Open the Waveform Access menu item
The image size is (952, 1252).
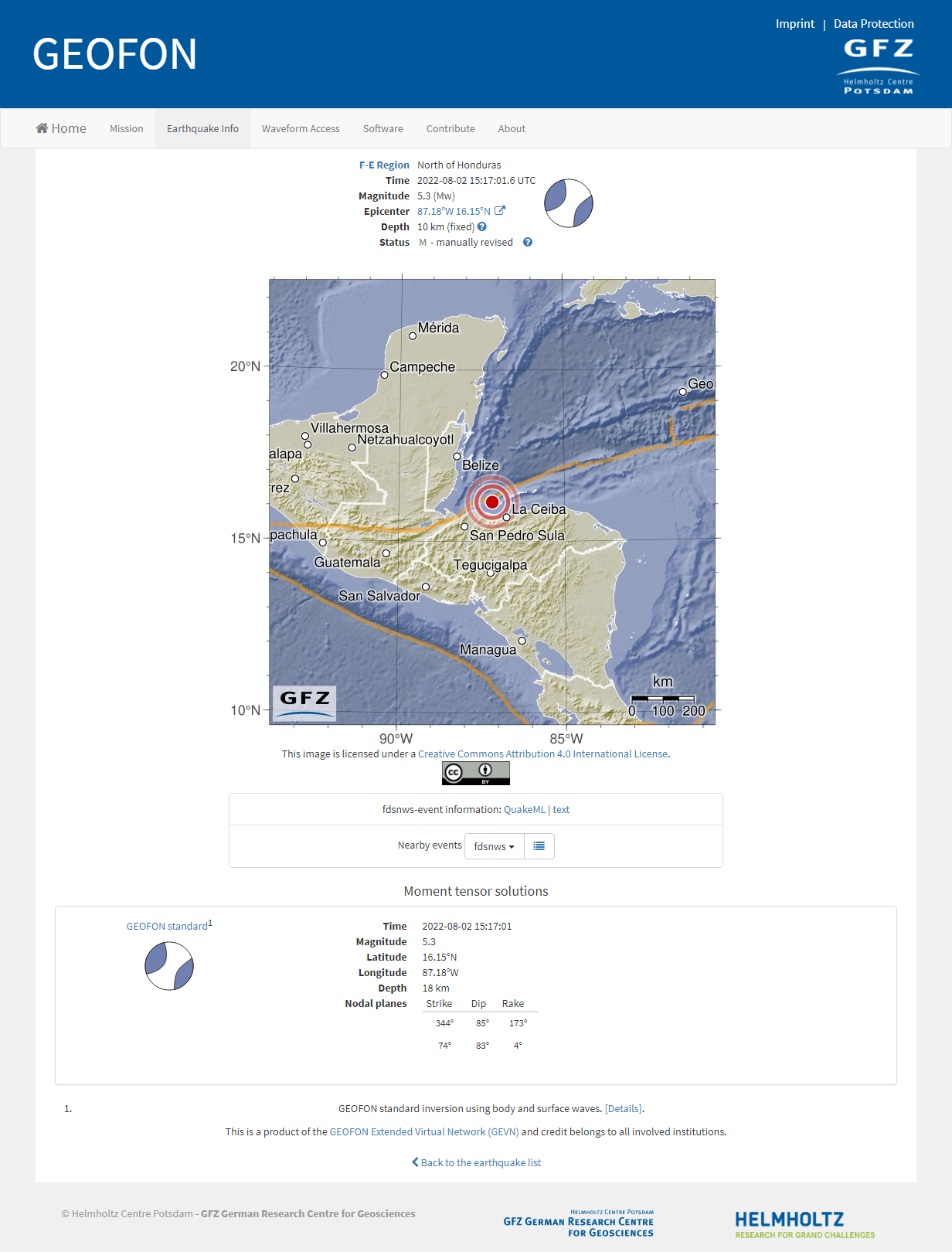301,128
